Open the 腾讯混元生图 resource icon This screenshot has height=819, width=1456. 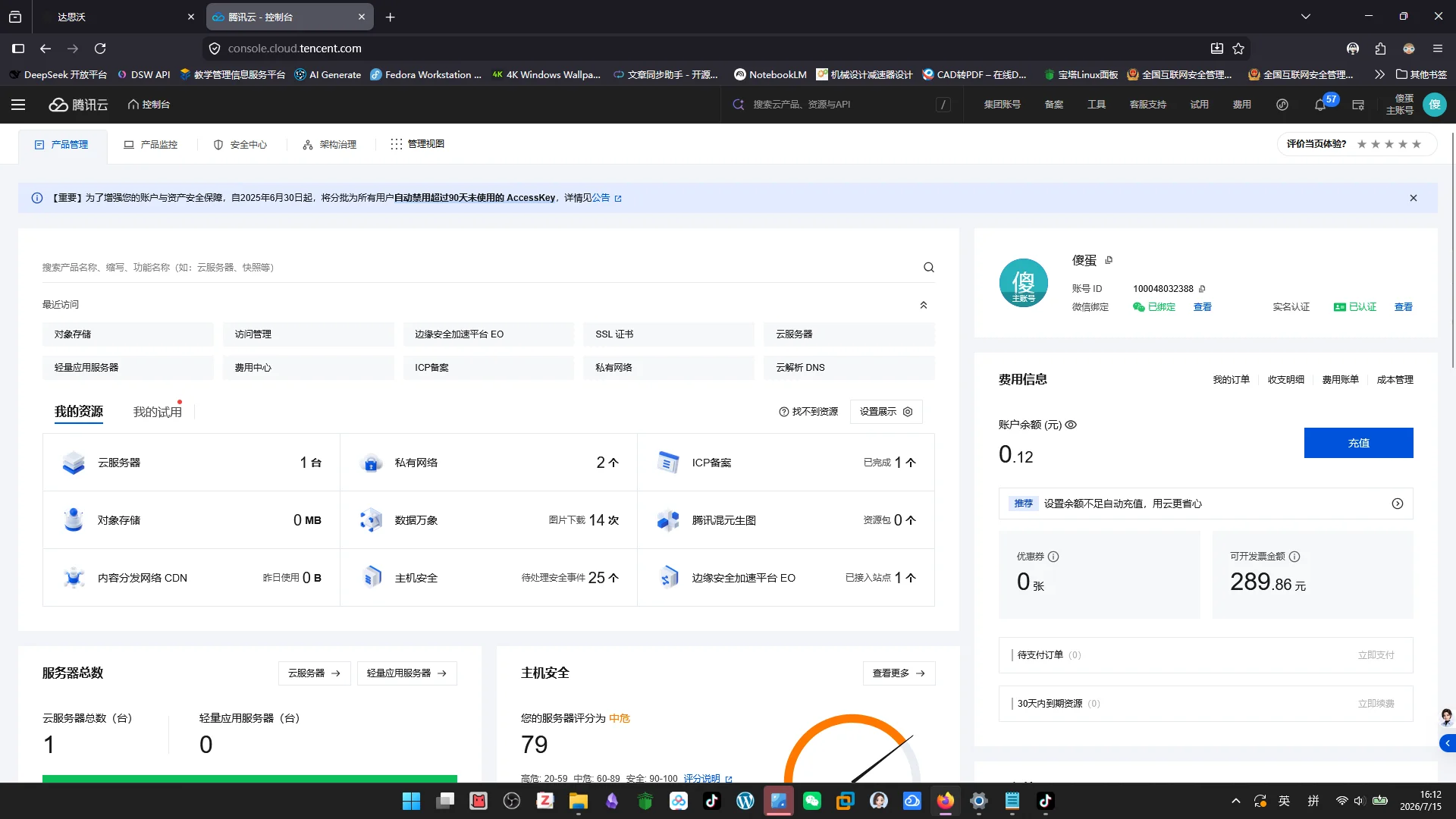point(668,520)
